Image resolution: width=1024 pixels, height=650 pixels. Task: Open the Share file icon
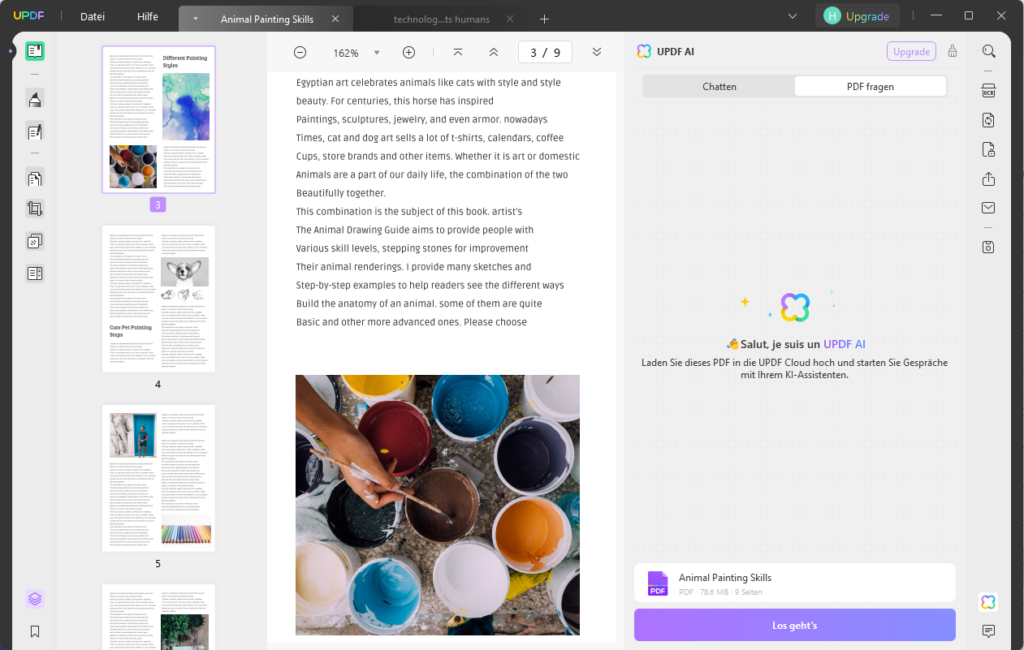coord(988,179)
